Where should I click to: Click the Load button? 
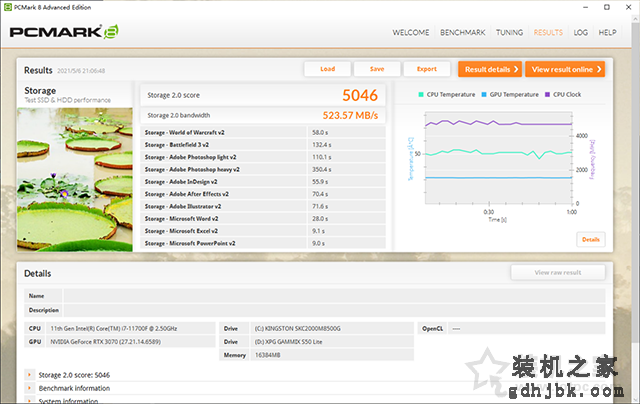327,69
